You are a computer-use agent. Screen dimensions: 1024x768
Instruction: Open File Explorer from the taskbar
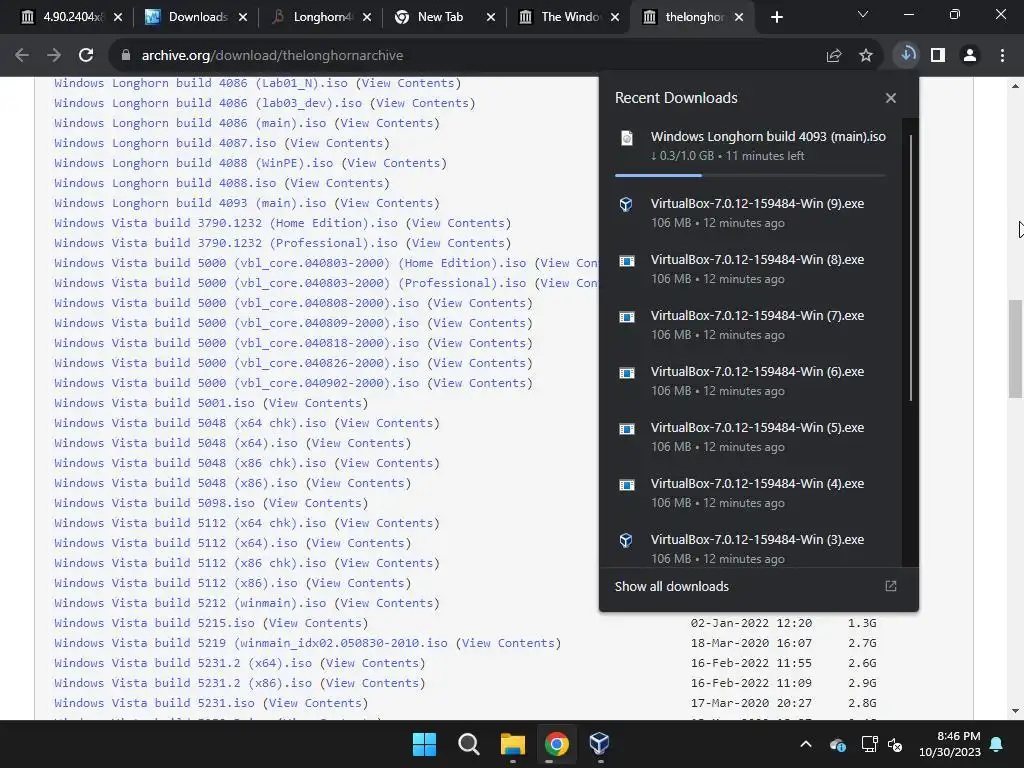pos(513,744)
